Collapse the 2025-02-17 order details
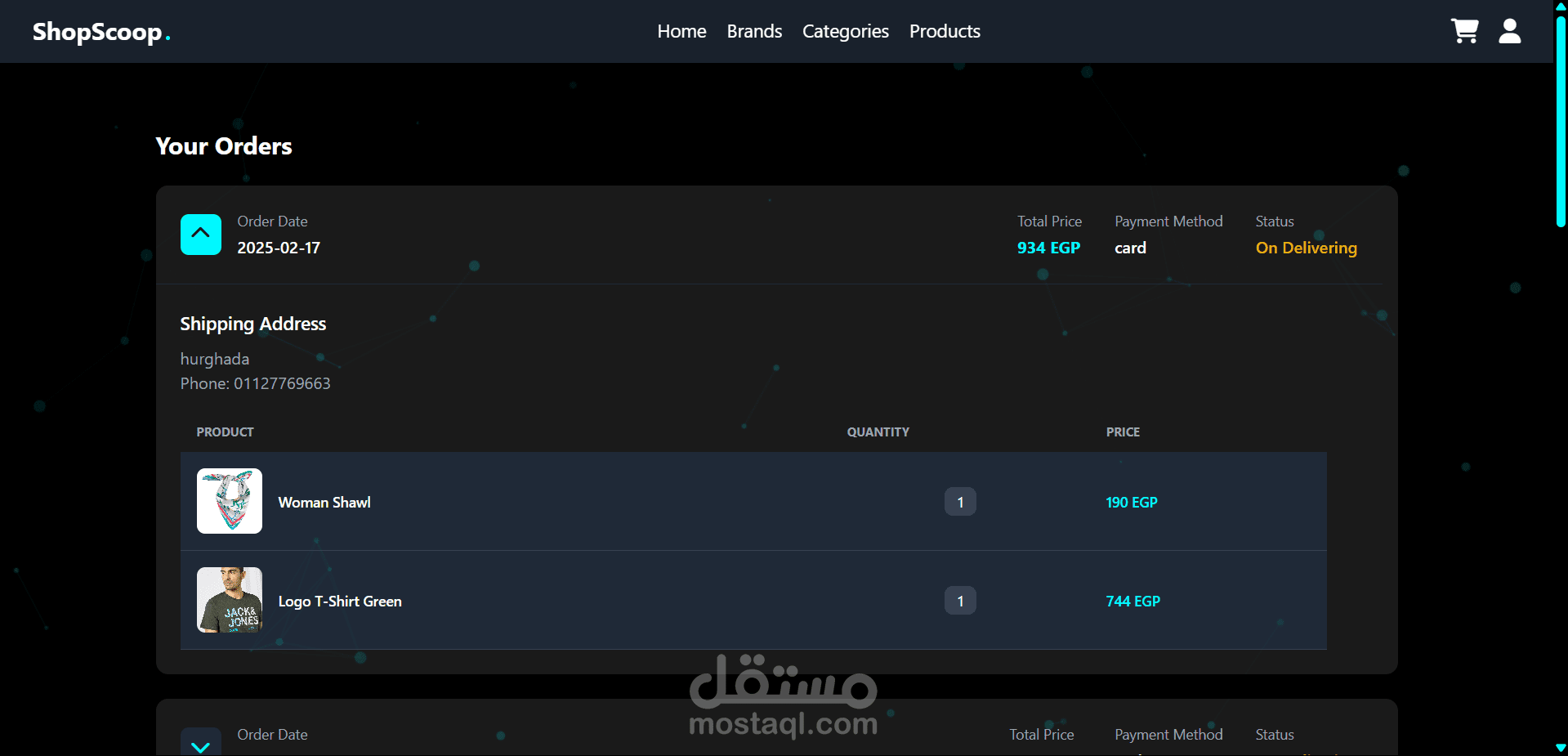The height and width of the screenshot is (756, 1568). (201, 235)
